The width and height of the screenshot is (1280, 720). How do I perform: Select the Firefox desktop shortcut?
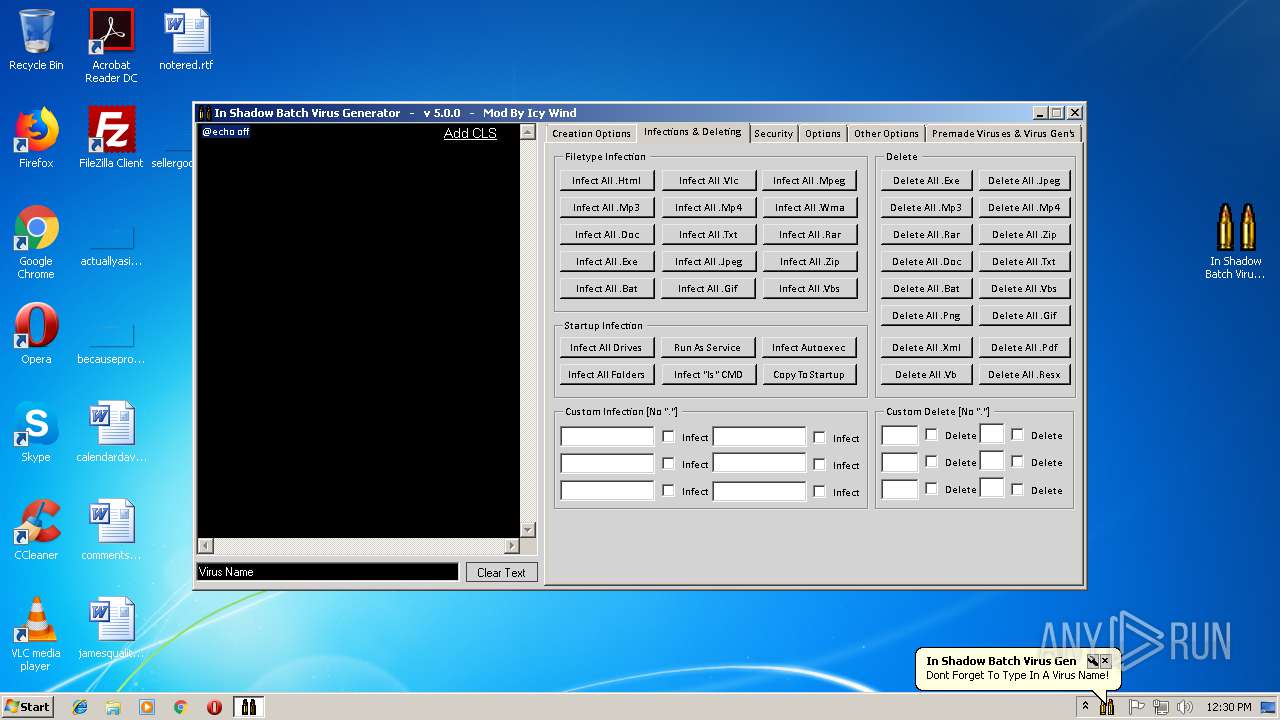click(x=36, y=138)
